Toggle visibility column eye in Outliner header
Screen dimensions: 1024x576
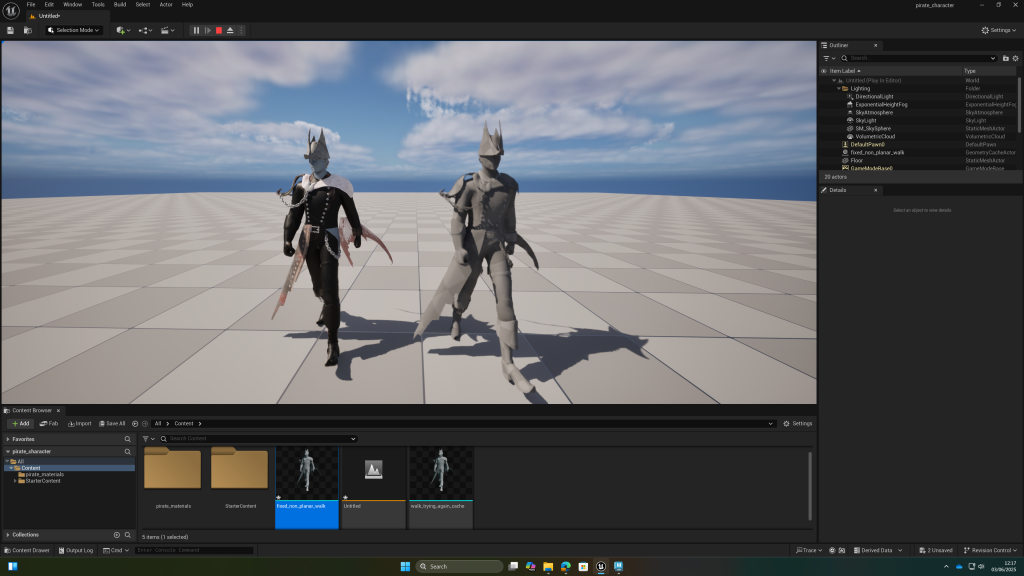pyautogui.click(x=824, y=71)
